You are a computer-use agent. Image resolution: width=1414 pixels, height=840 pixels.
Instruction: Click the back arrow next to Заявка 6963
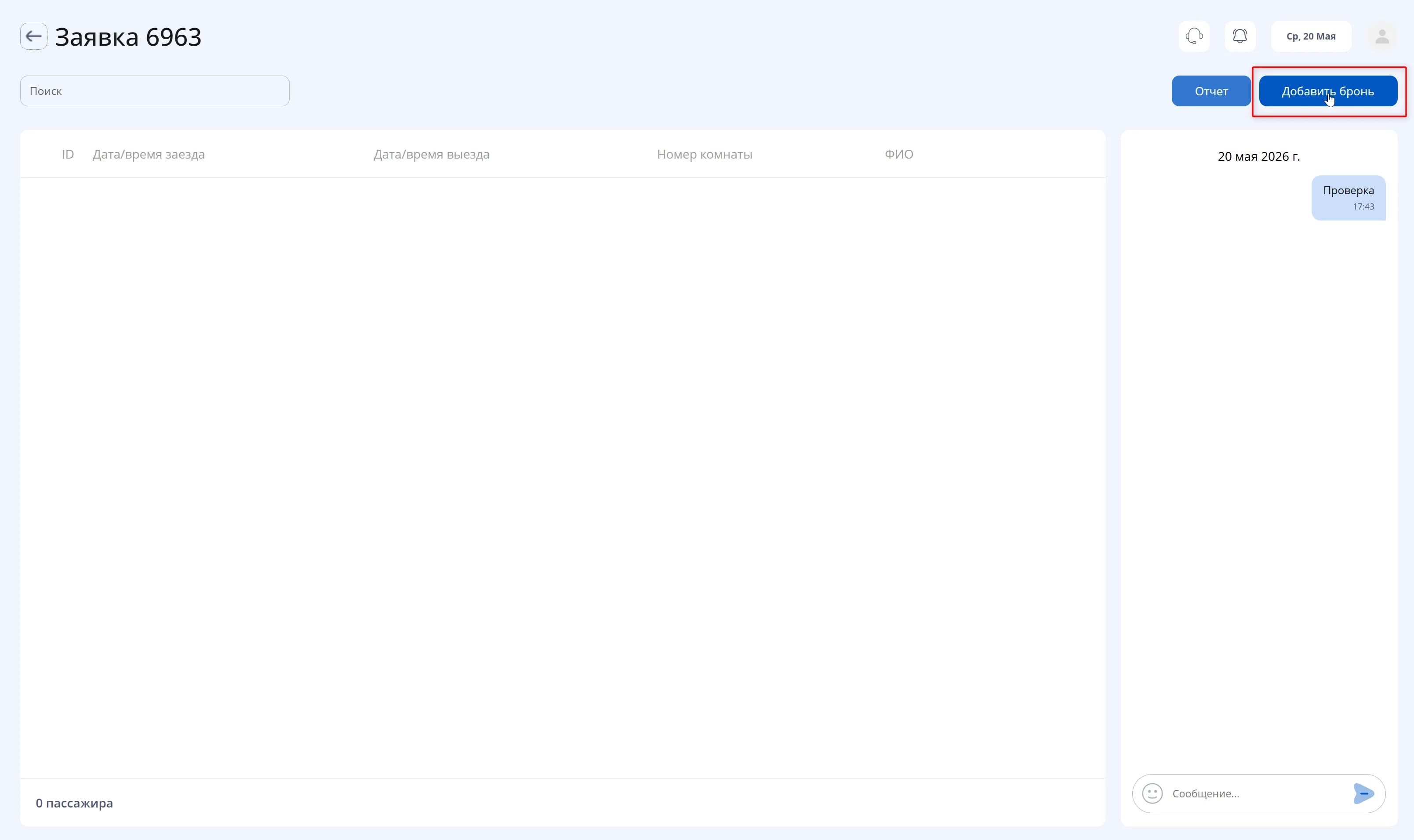pyautogui.click(x=33, y=36)
